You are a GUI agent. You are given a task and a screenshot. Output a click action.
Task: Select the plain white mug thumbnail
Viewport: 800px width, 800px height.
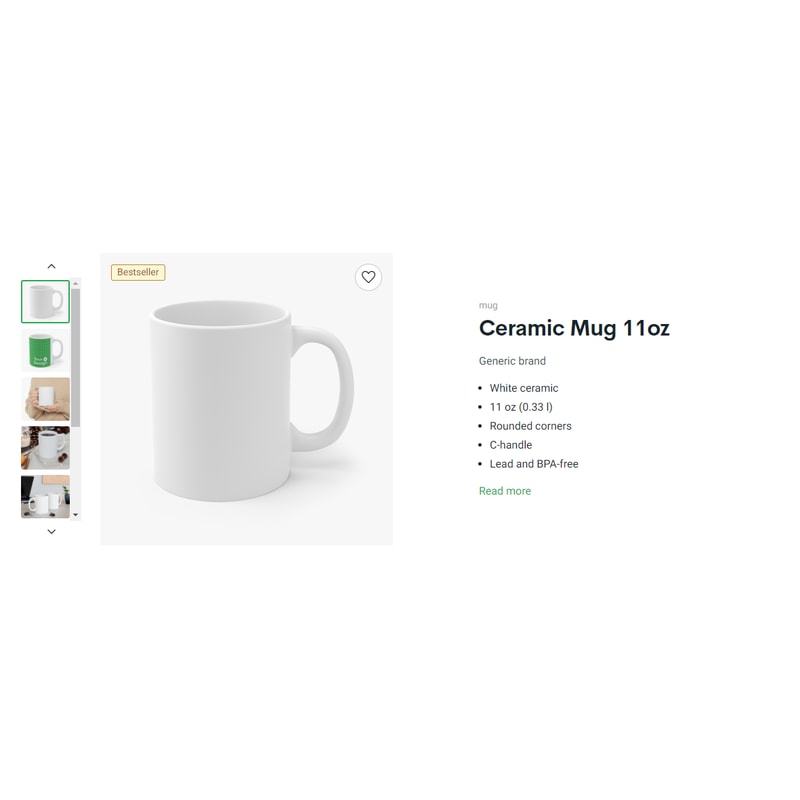[45, 302]
